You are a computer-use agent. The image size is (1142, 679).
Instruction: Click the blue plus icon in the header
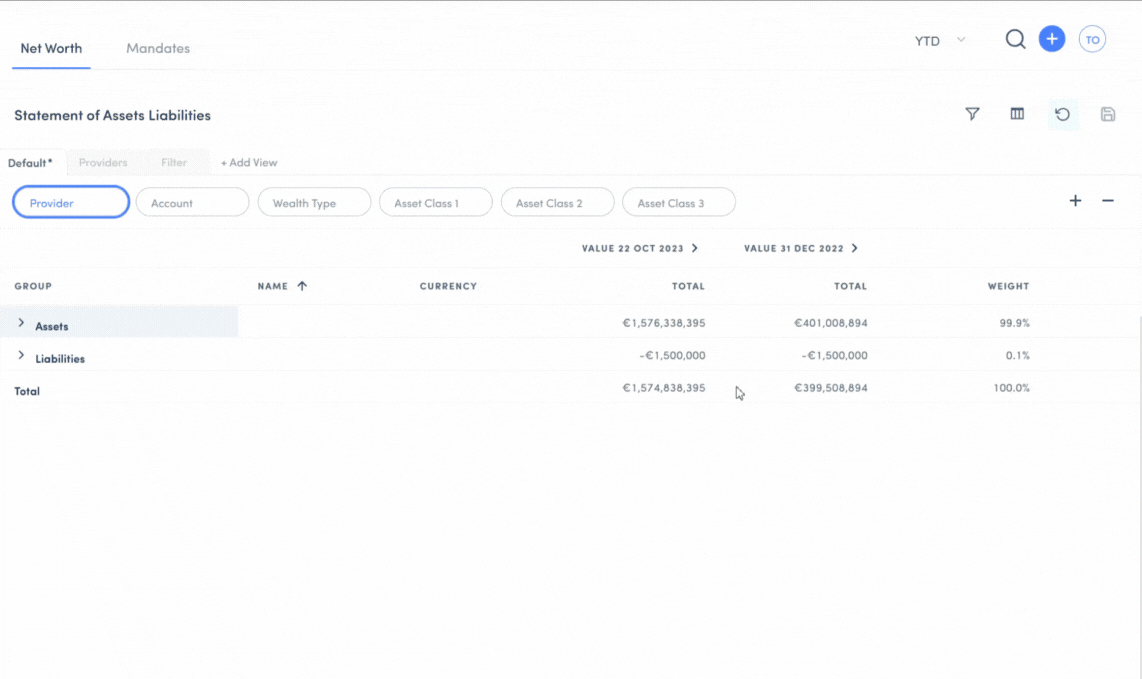pos(1052,38)
